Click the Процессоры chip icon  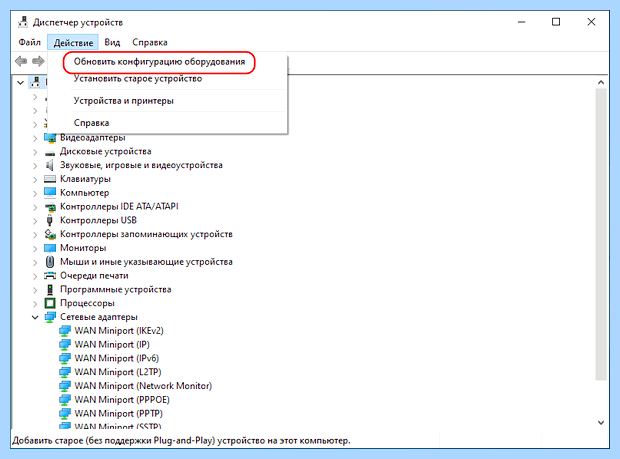[x=50, y=303]
